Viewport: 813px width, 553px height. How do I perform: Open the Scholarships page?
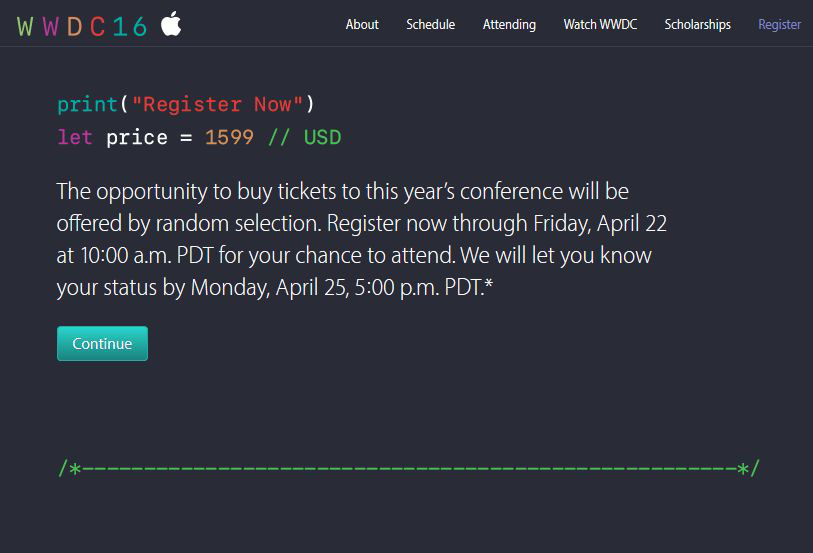pos(697,24)
